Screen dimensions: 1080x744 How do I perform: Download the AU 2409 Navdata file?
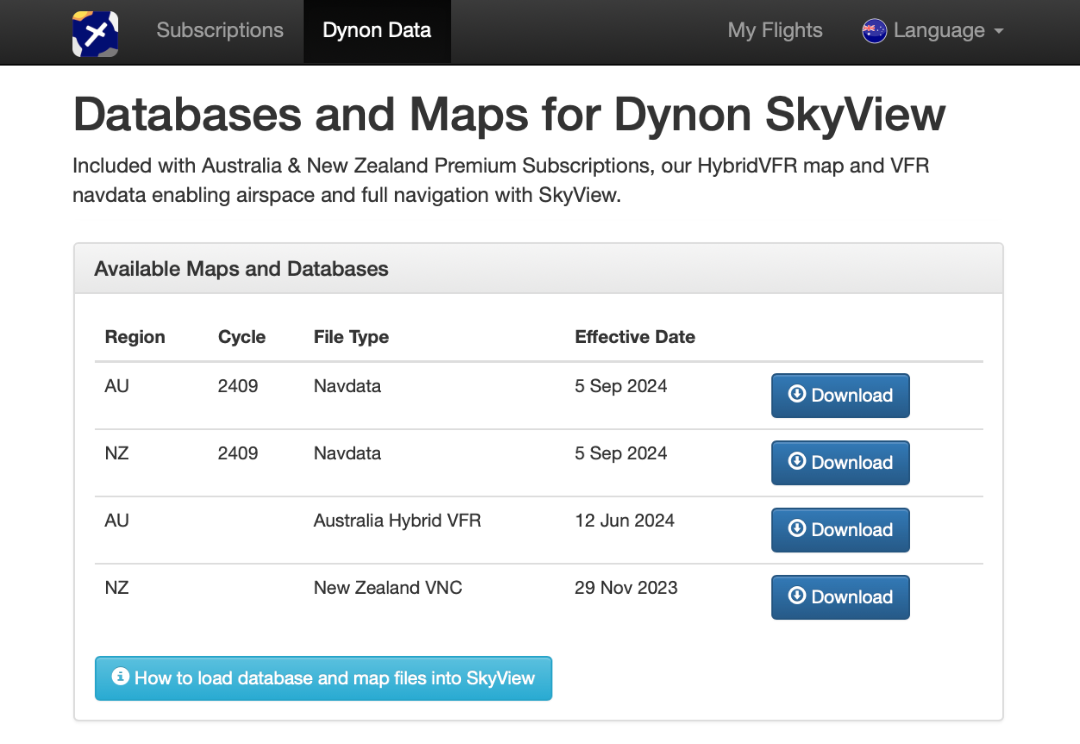840,395
